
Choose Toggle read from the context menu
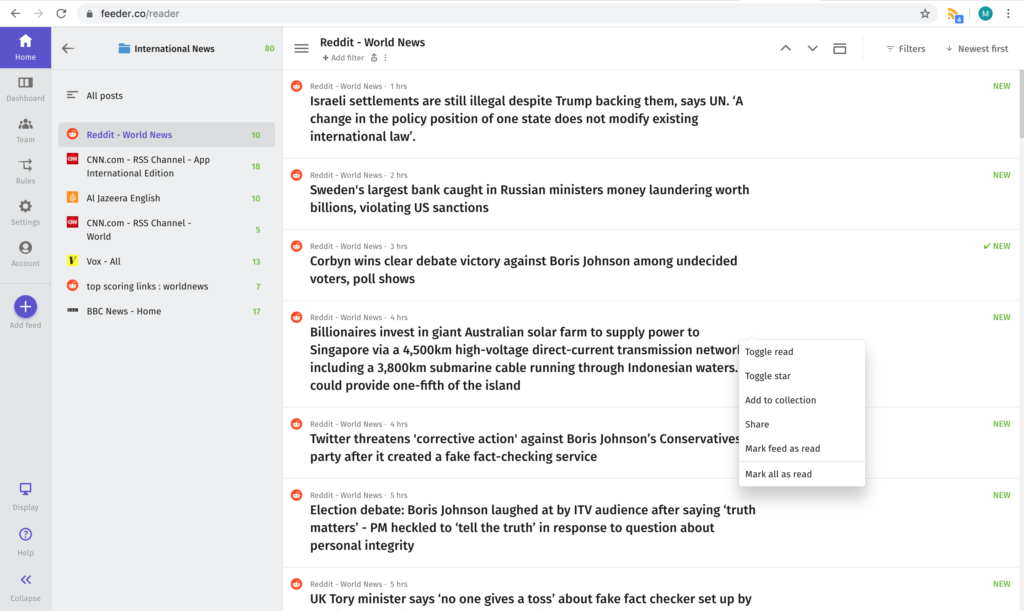802,352
